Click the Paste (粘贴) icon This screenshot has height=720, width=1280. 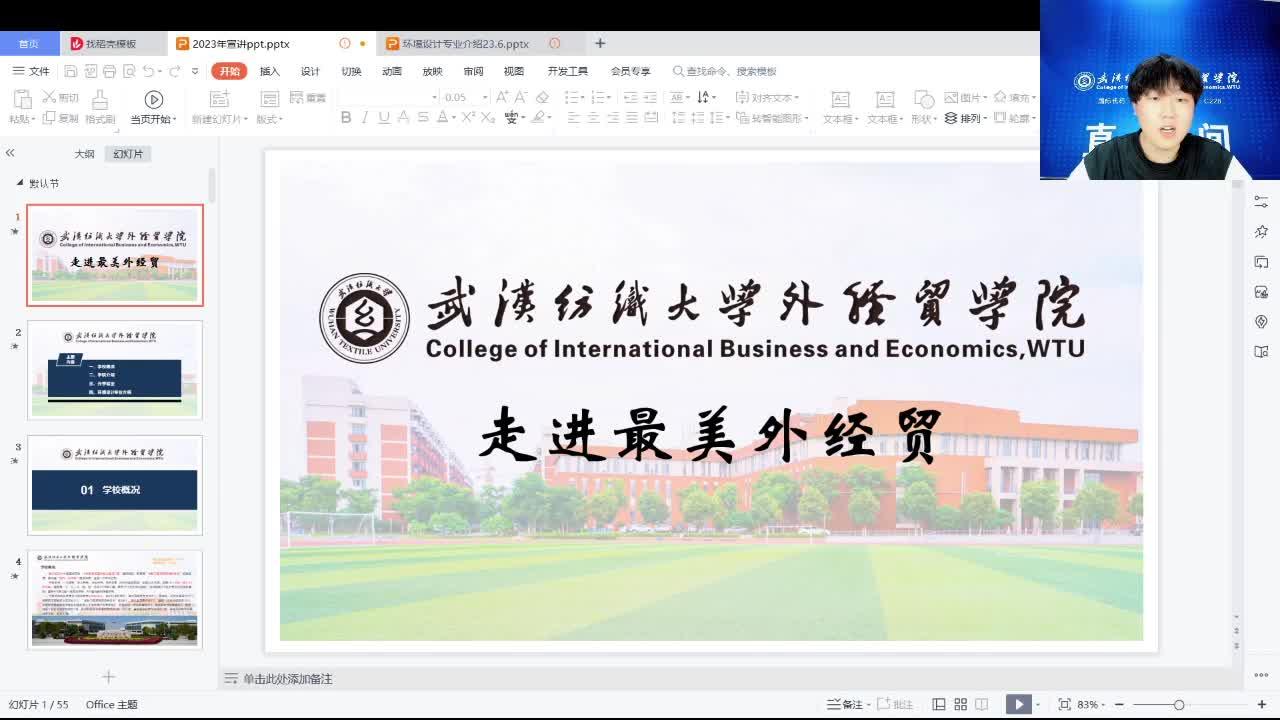(21, 99)
